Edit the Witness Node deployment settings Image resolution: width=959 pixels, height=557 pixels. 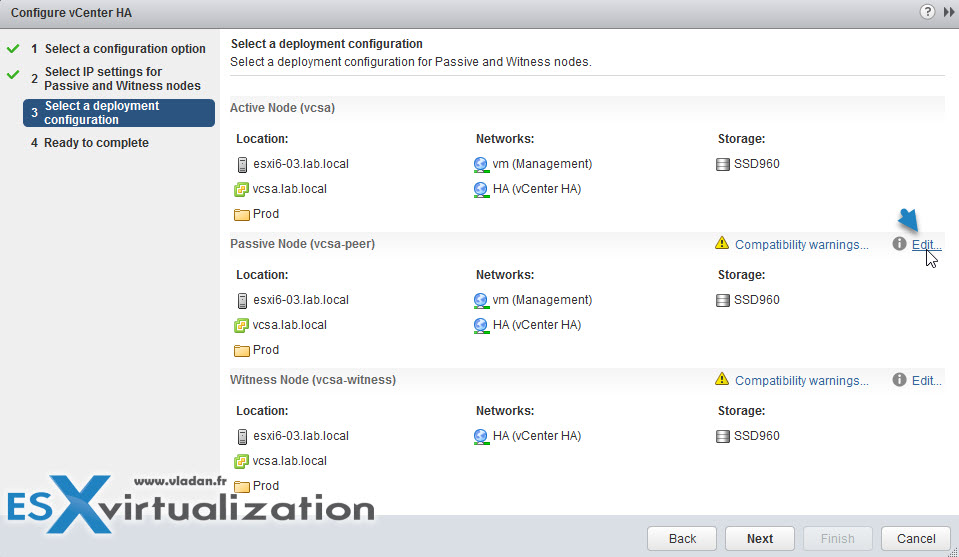[x=926, y=381]
